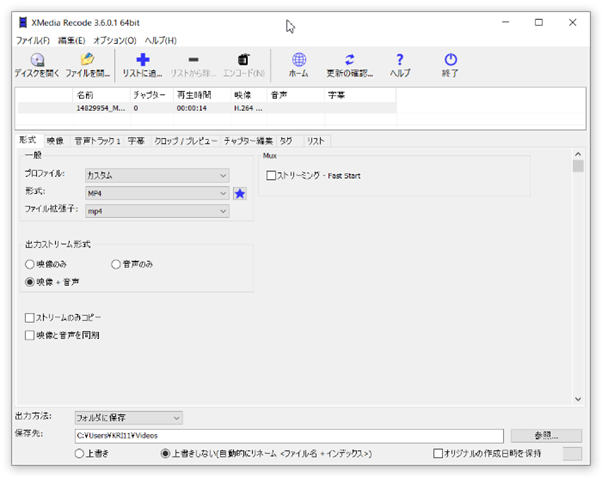Open the File extension dropdown showing mp4

point(157,211)
